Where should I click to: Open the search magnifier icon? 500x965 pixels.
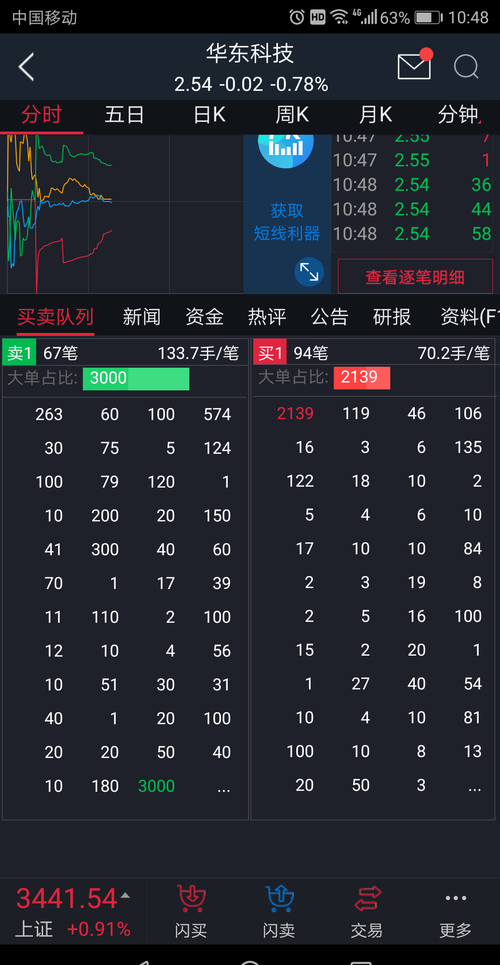[x=466, y=67]
